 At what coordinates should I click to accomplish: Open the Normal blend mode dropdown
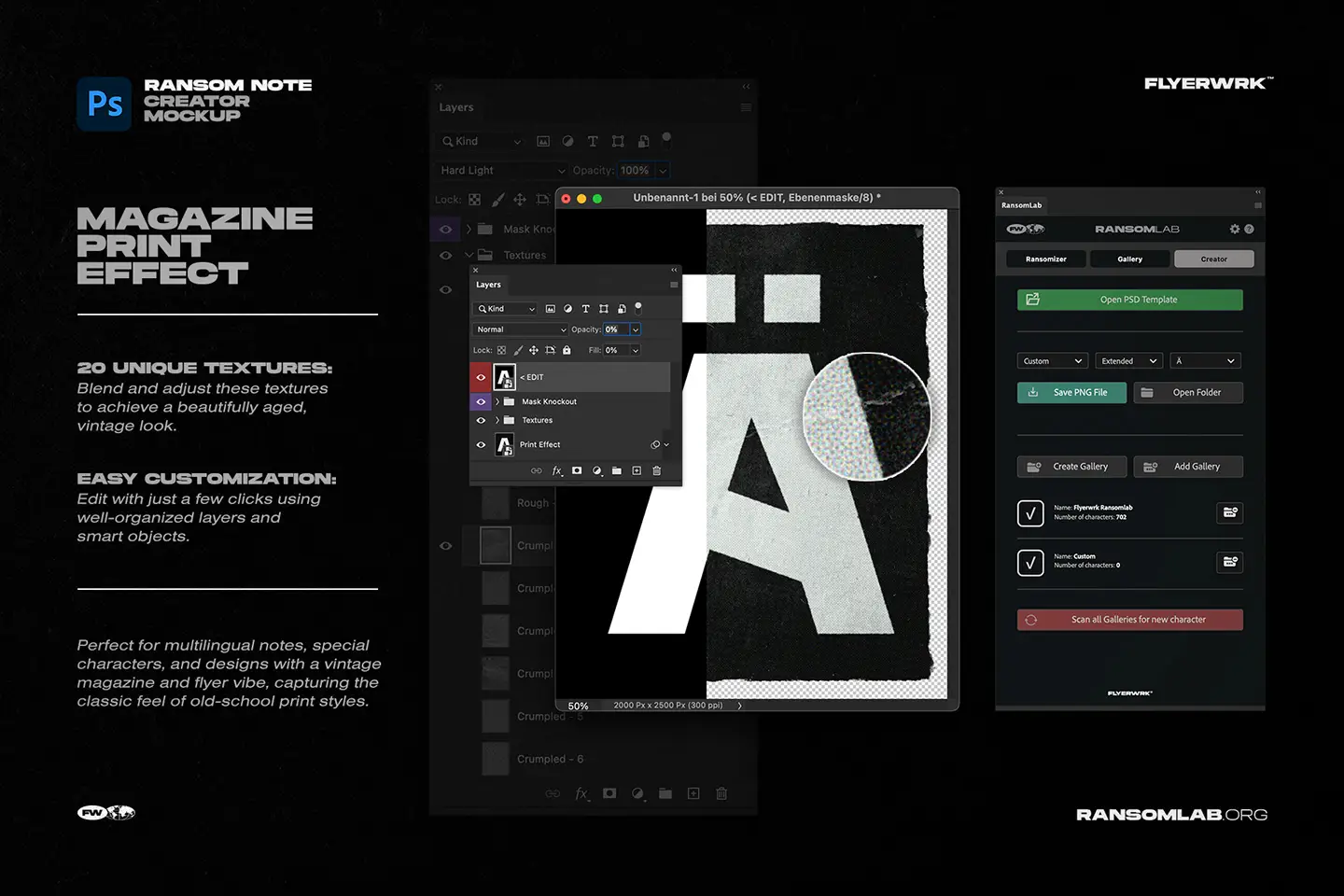tap(520, 329)
